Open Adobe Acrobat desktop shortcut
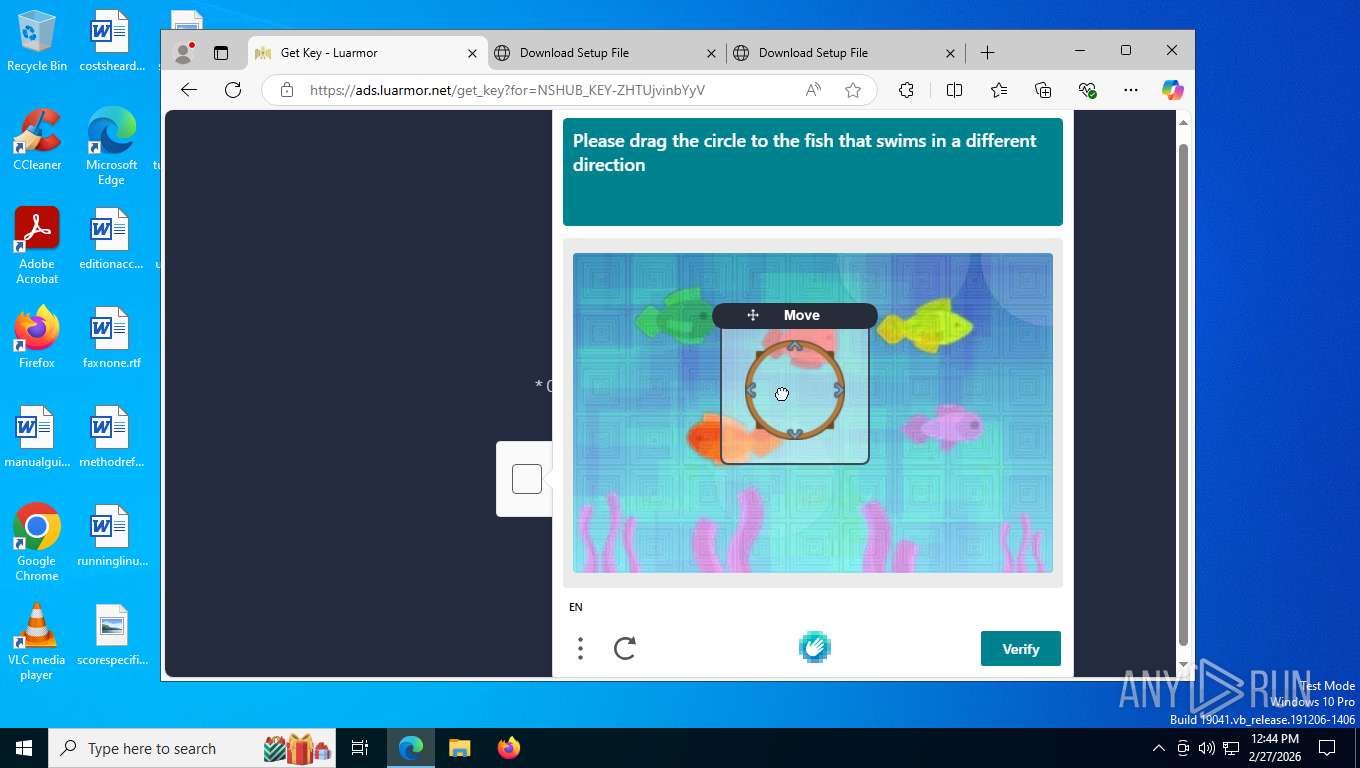This screenshot has width=1360, height=768. pos(37,245)
